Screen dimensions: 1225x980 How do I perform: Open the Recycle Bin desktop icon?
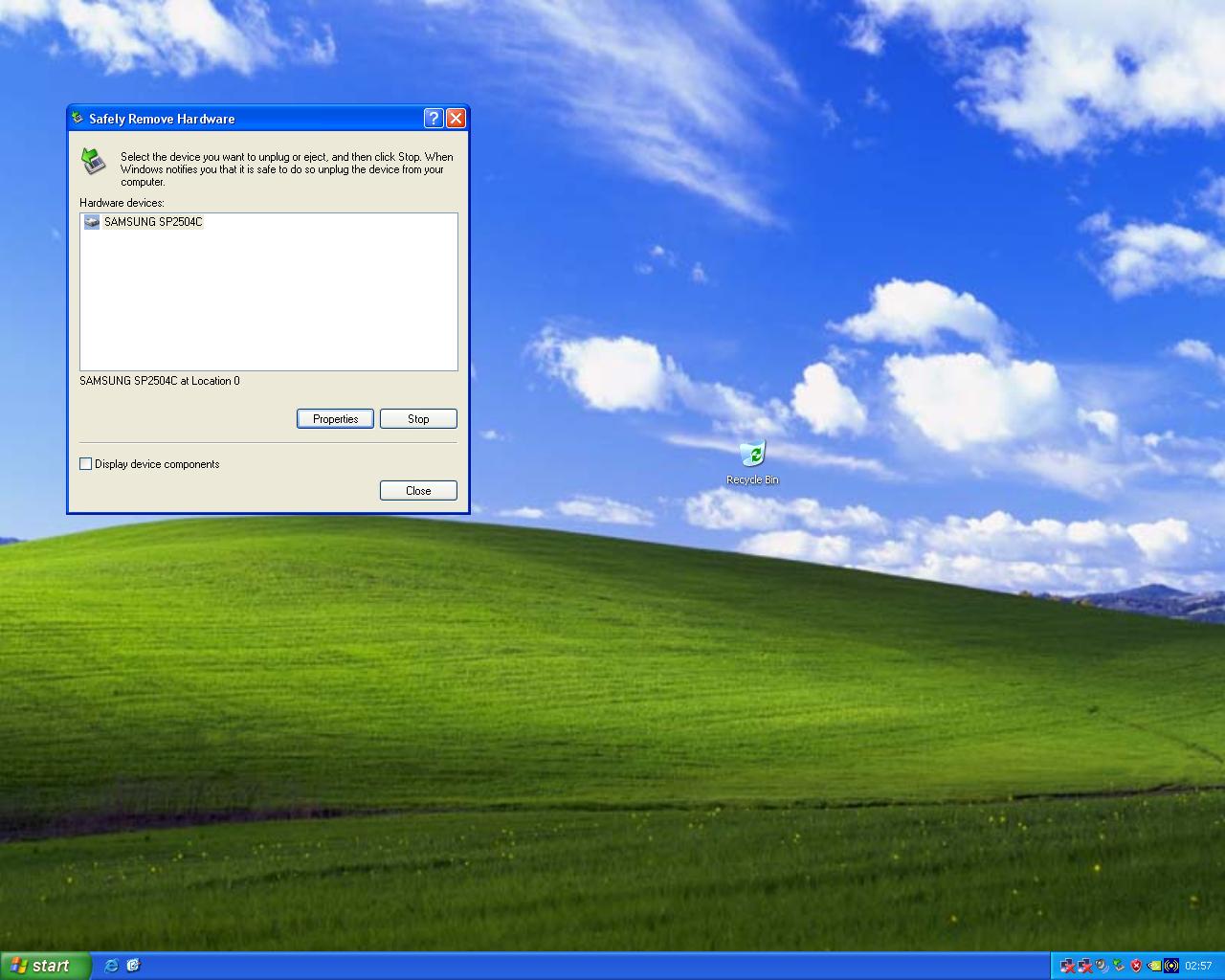752,463
